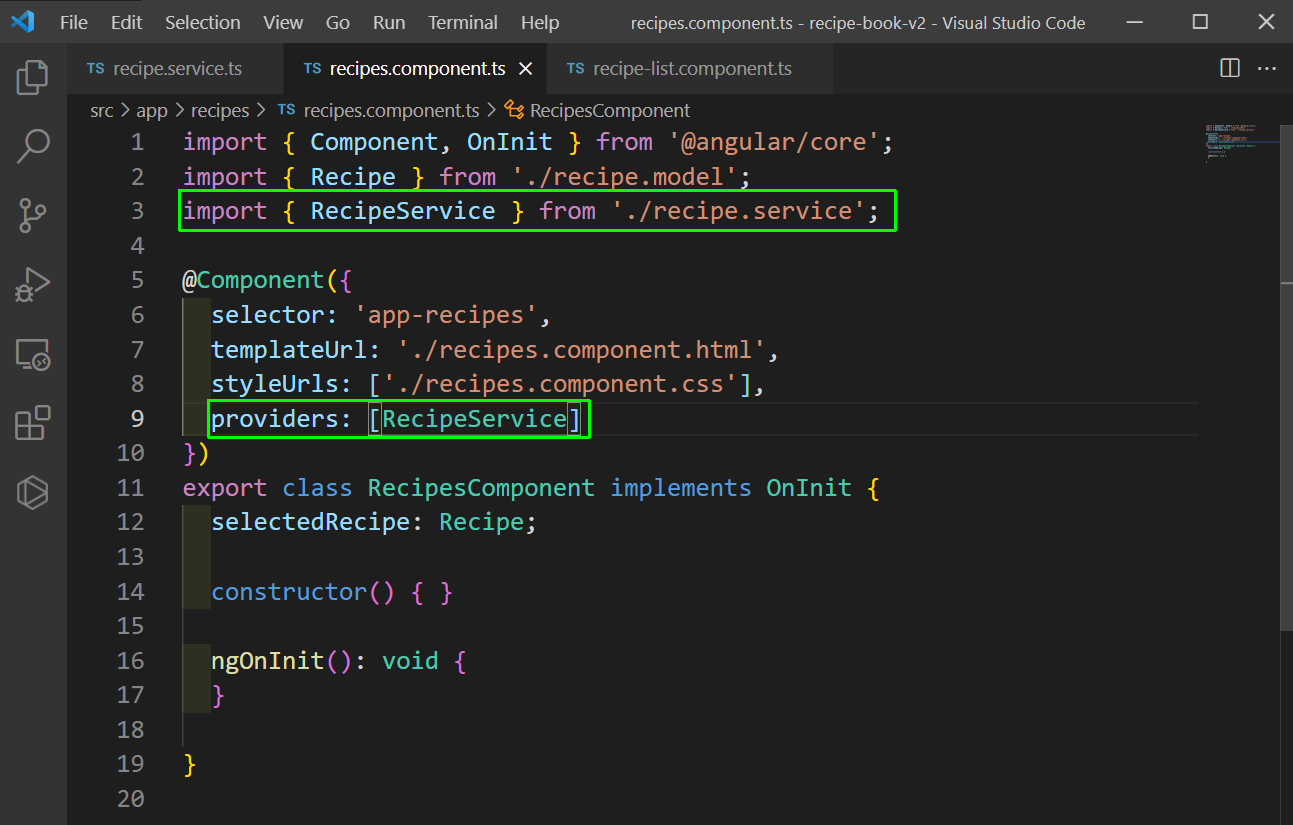Screen dimensions: 1293x825
Task: Click the src breadcrumb segment
Action: [102, 110]
